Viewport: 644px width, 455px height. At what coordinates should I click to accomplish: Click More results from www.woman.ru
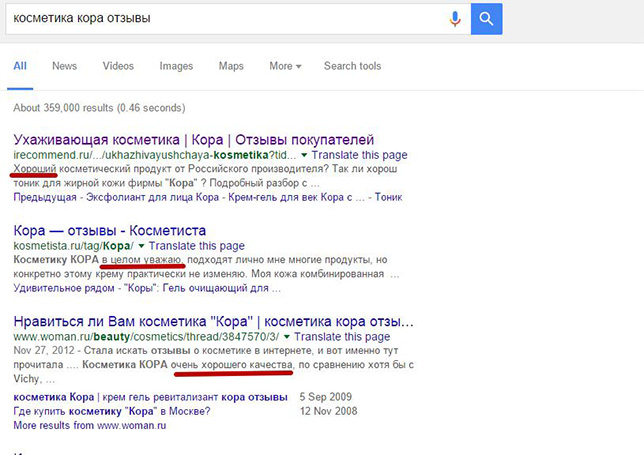click(x=90, y=425)
